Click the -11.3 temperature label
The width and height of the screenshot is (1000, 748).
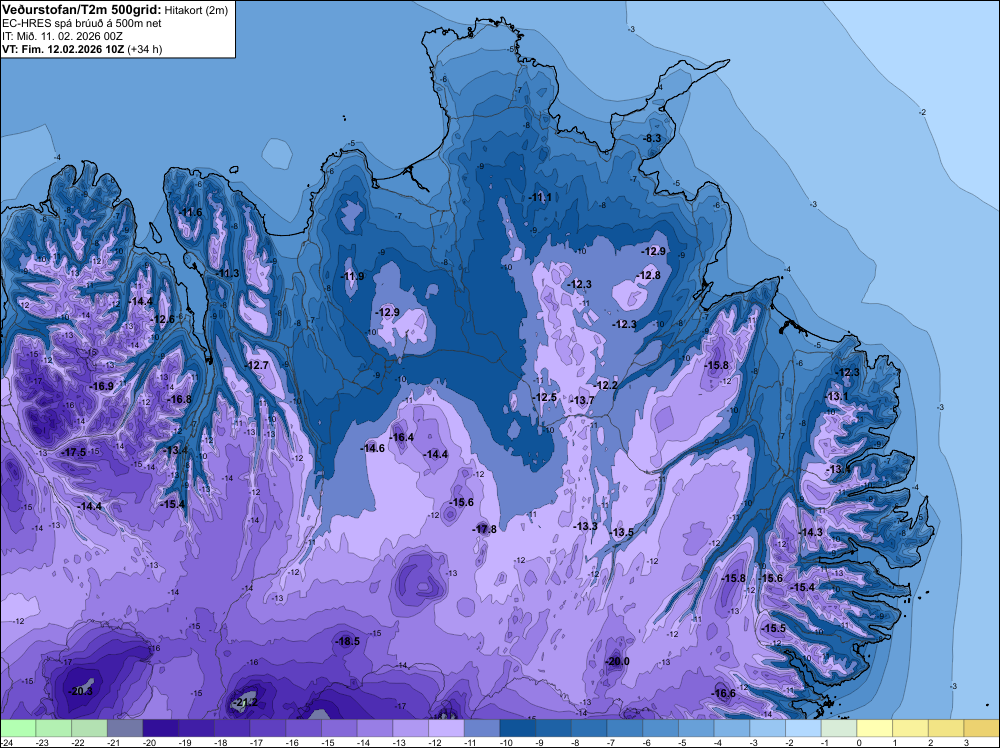tap(228, 274)
